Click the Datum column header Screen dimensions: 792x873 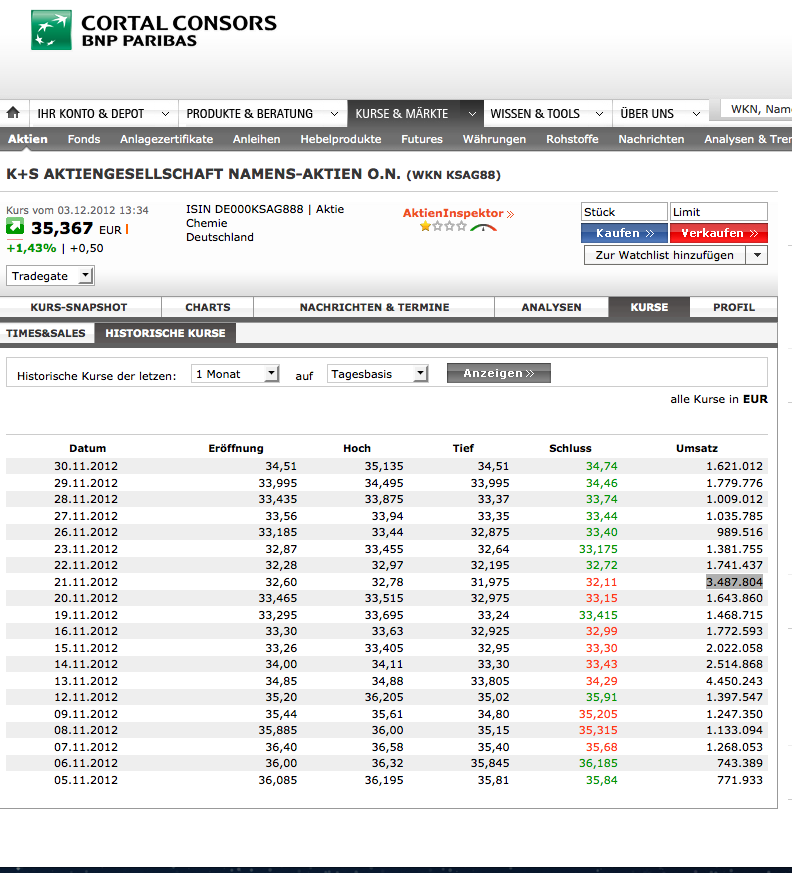tap(87, 448)
